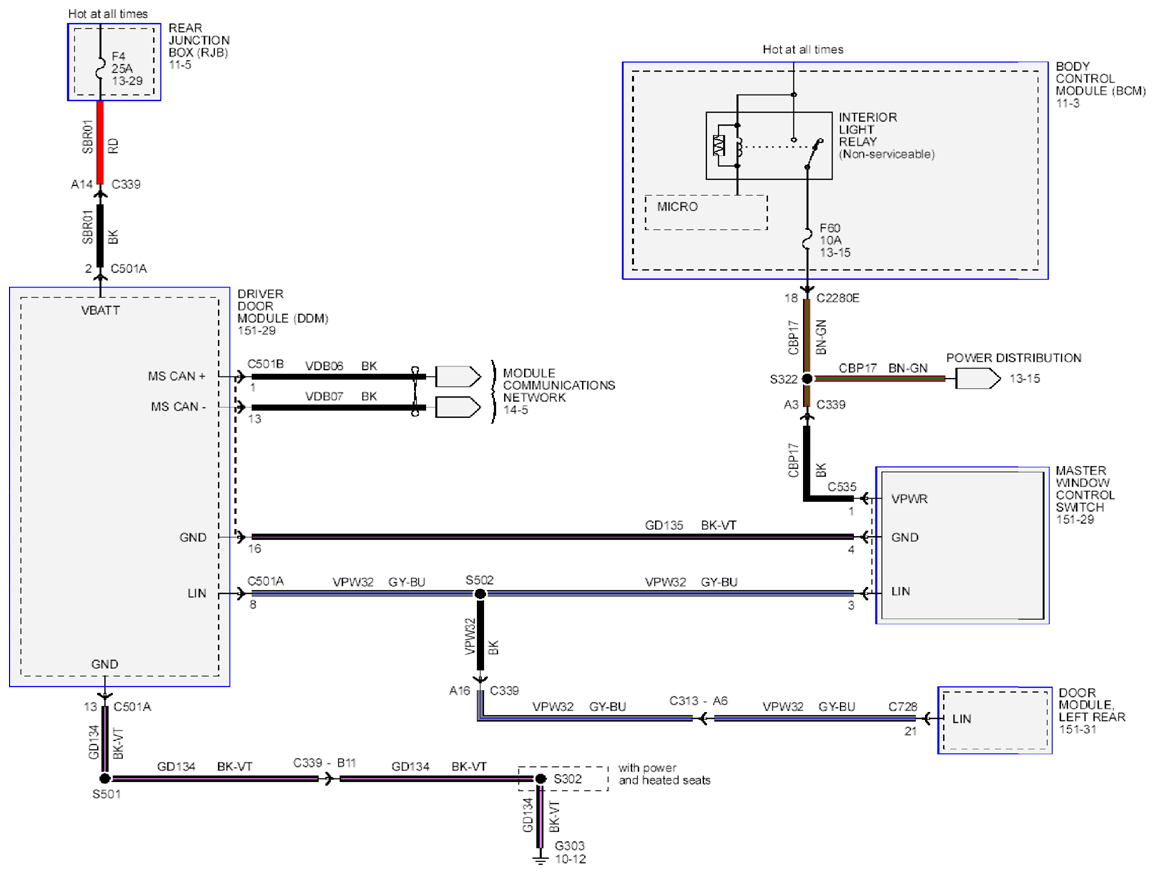Click the C339 - B11 connector label
Screen dimensions: 1155x875
point(324,762)
